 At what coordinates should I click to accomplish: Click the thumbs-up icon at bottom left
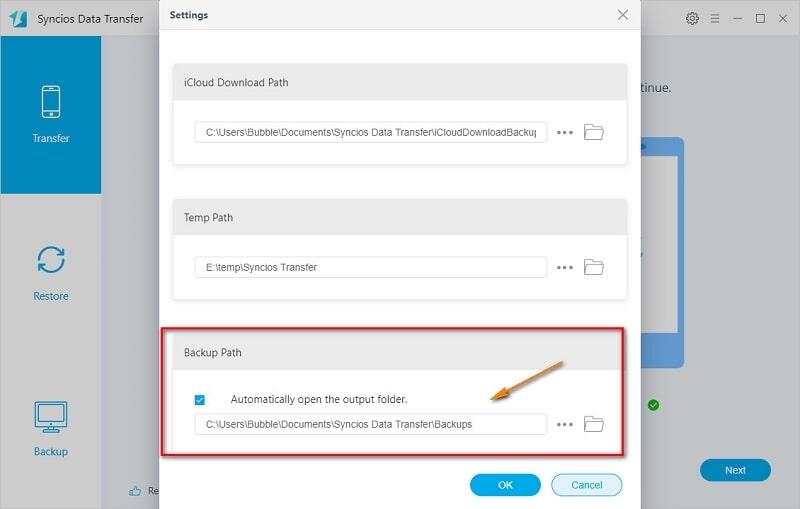135,491
